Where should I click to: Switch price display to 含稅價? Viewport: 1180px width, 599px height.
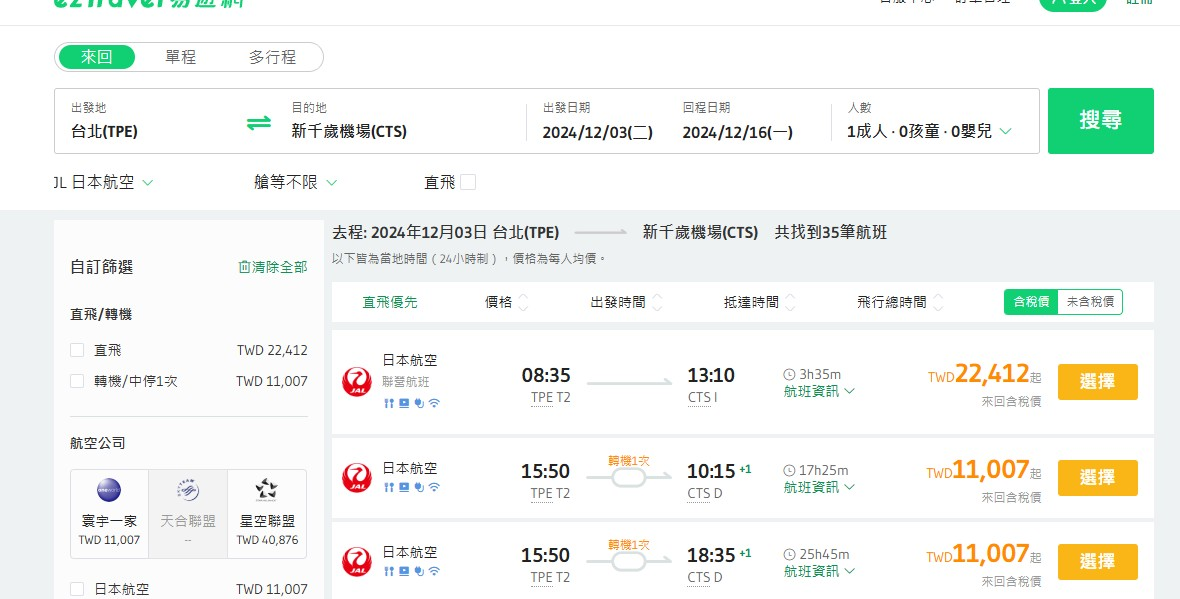click(x=1031, y=302)
